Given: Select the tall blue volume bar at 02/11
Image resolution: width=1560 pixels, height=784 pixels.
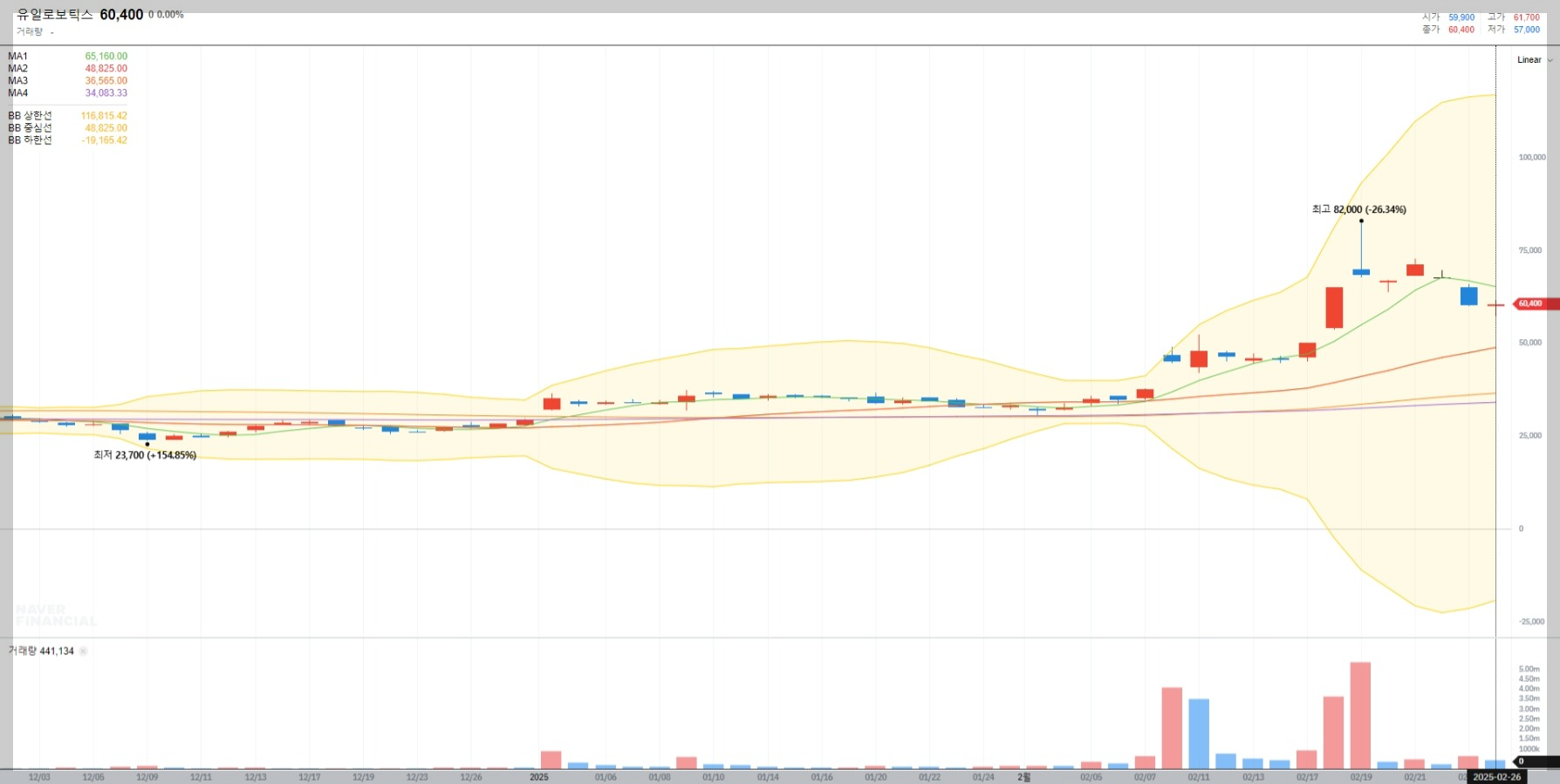Looking at the screenshot, I should point(1199,734).
